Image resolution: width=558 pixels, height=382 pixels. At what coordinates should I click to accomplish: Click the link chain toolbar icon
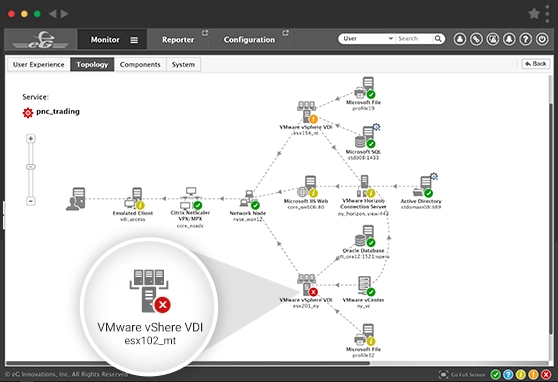(476, 39)
